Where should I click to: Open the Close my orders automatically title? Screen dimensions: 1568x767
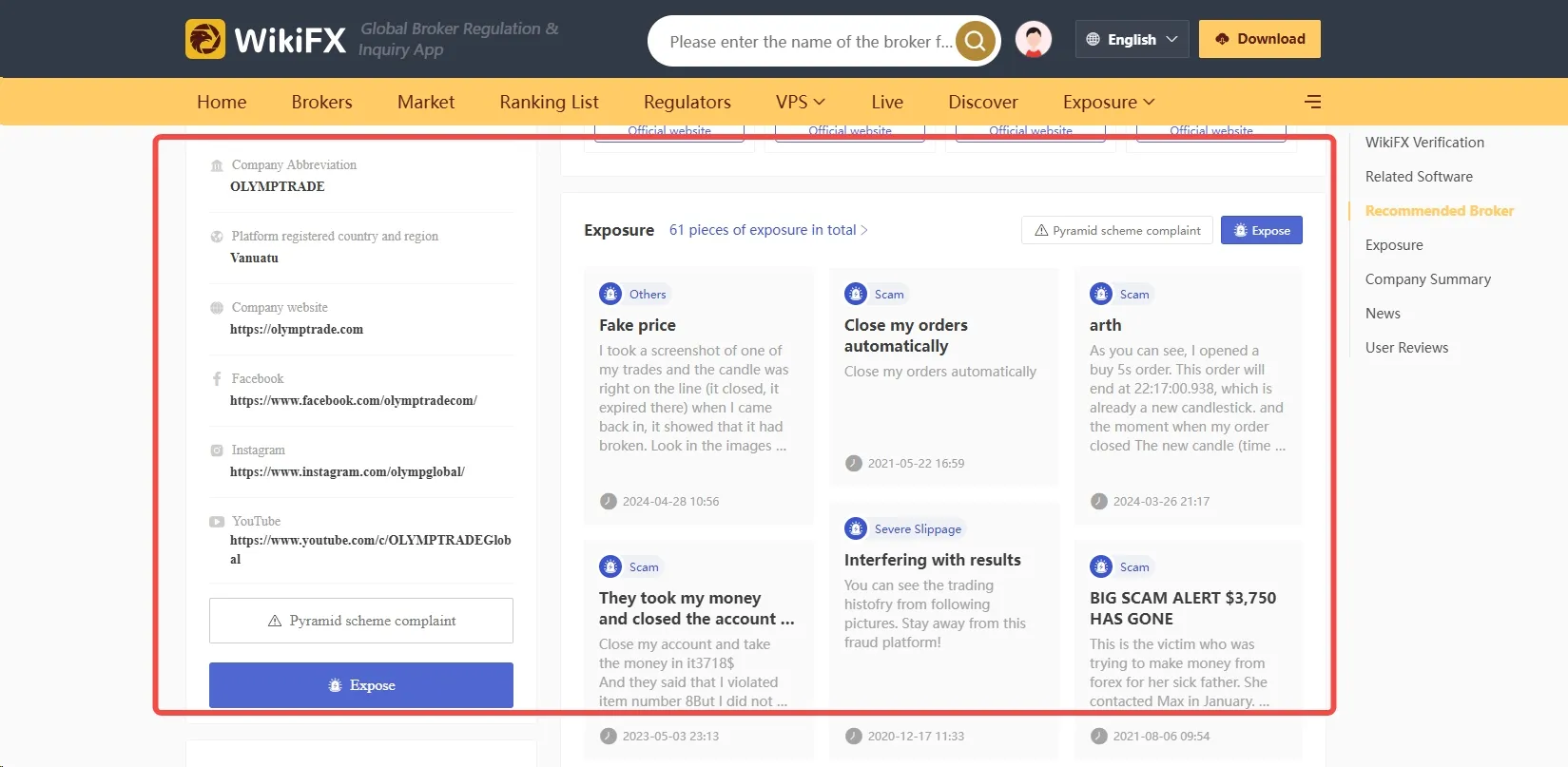tap(906, 336)
